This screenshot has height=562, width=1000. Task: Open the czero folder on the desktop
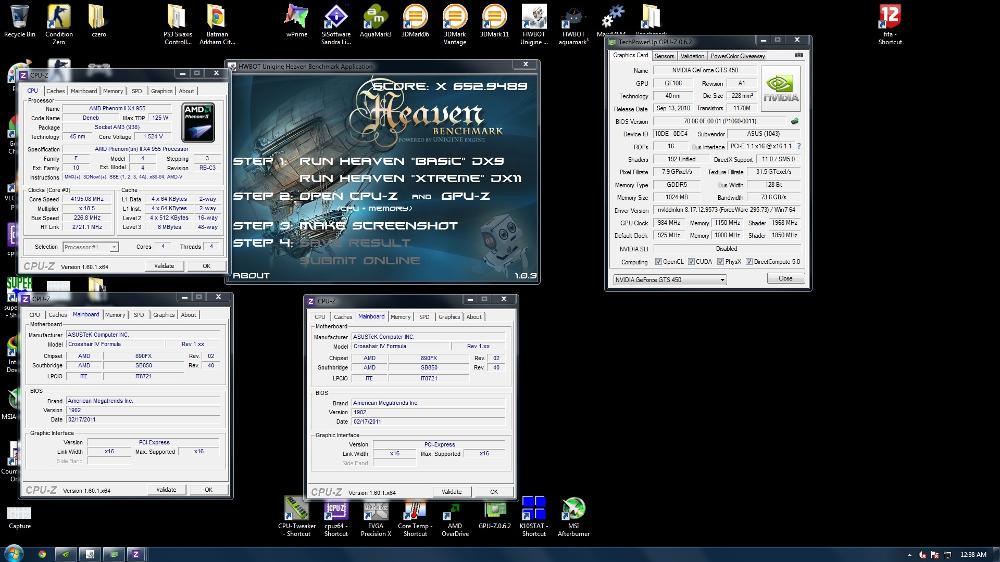click(98, 22)
